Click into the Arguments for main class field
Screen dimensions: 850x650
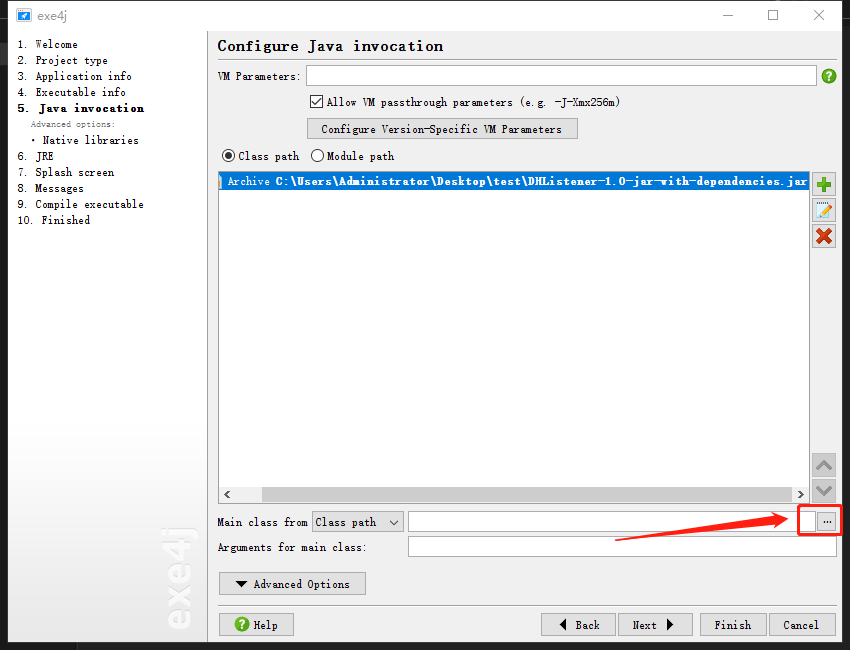click(622, 546)
